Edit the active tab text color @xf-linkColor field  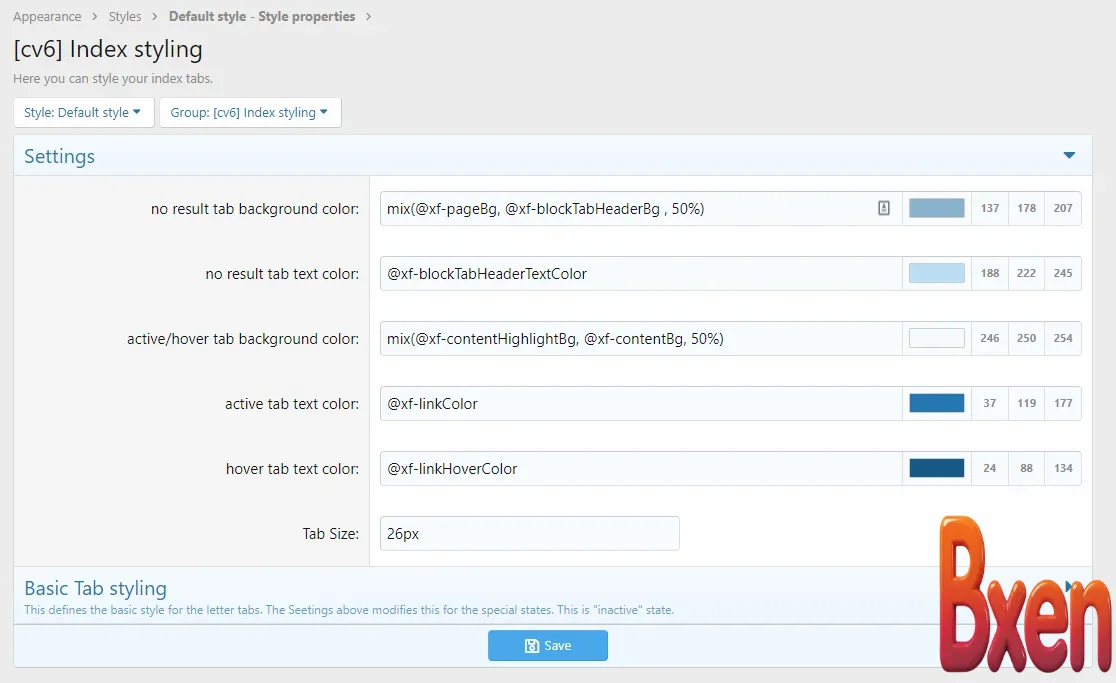pyautogui.click(x=640, y=403)
